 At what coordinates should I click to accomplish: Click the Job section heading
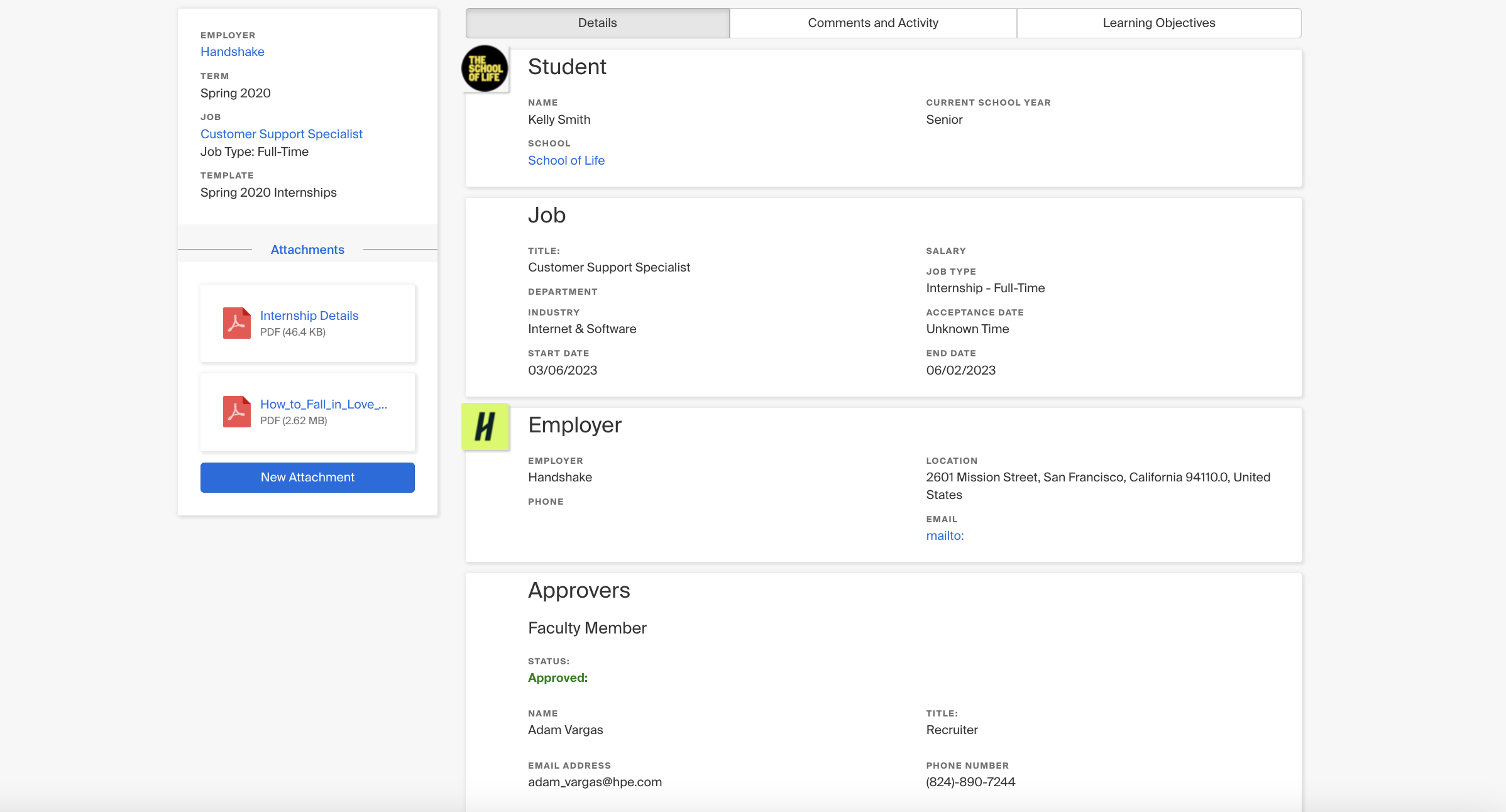(547, 215)
